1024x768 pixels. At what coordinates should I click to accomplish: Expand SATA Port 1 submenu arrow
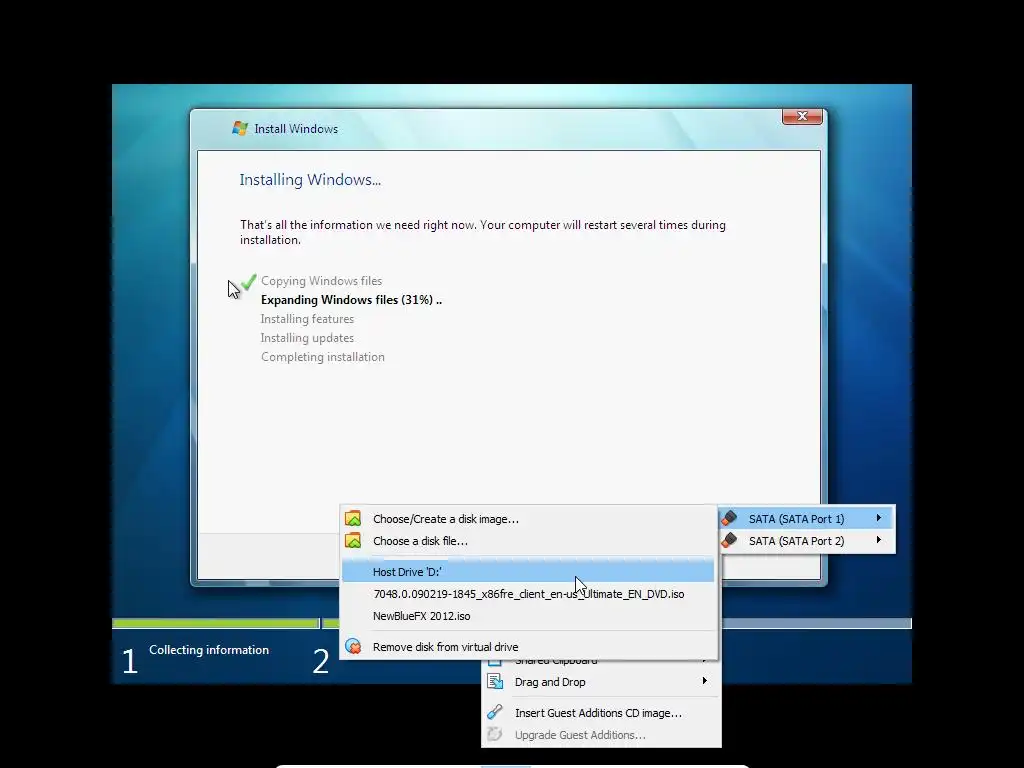click(x=879, y=518)
